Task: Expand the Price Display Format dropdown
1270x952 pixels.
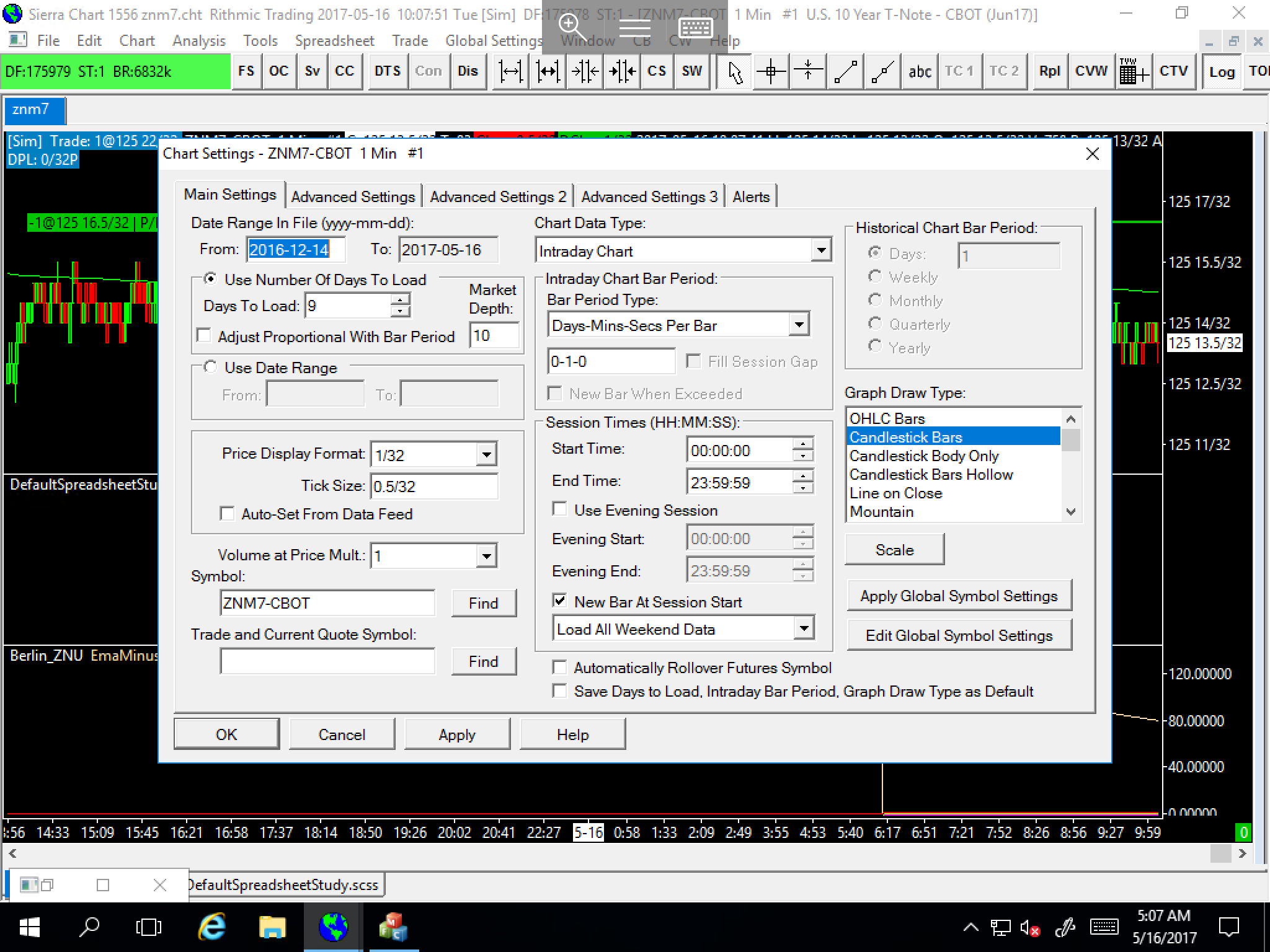Action: (x=486, y=454)
